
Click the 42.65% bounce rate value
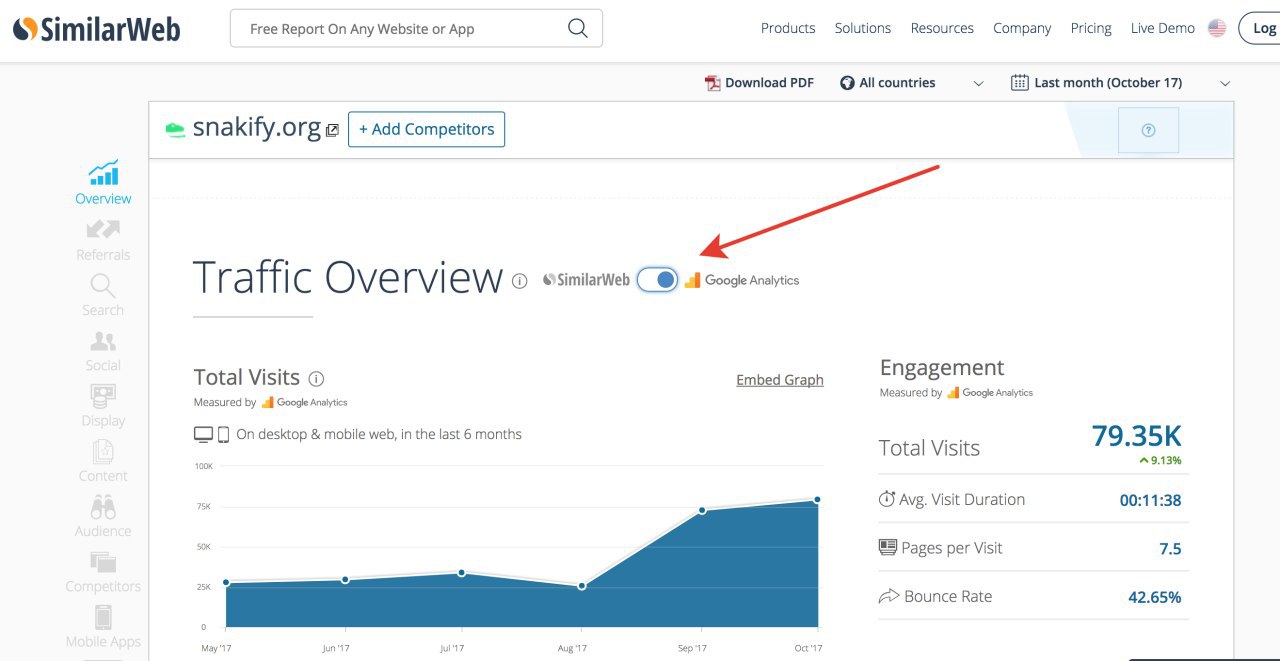pyautogui.click(x=1154, y=597)
